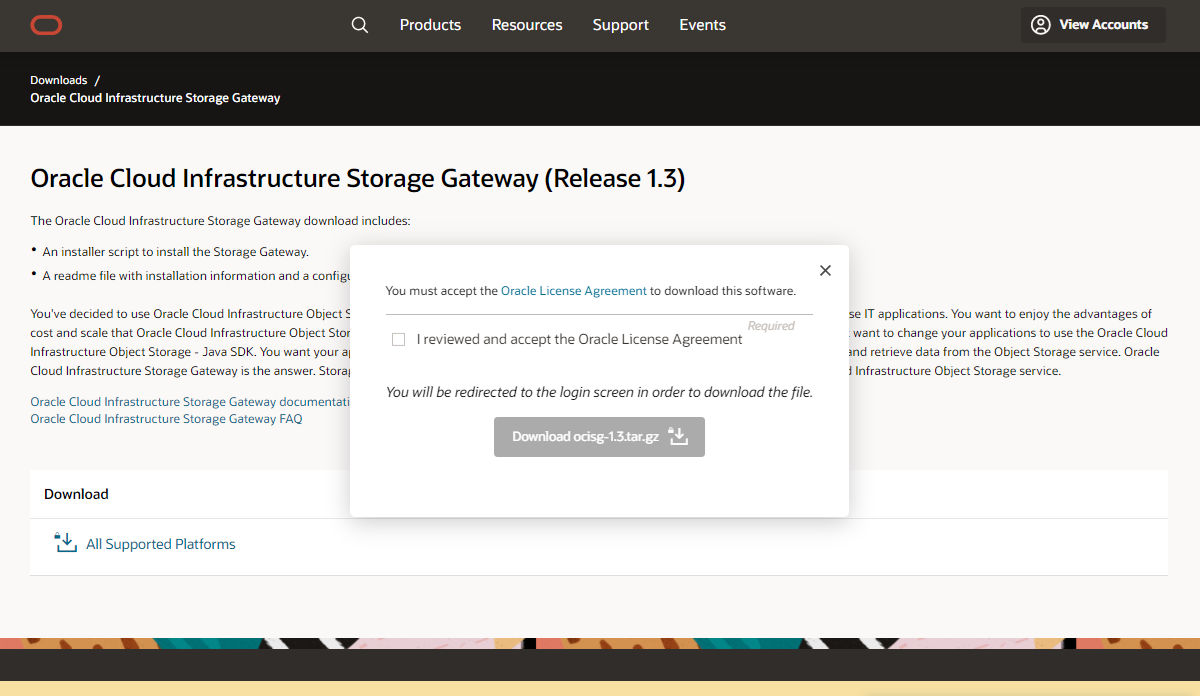The height and width of the screenshot is (696, 1200).
Task: Click Download ocisg-1.3.tar.gz button label
Action: [x=585, y=437]
